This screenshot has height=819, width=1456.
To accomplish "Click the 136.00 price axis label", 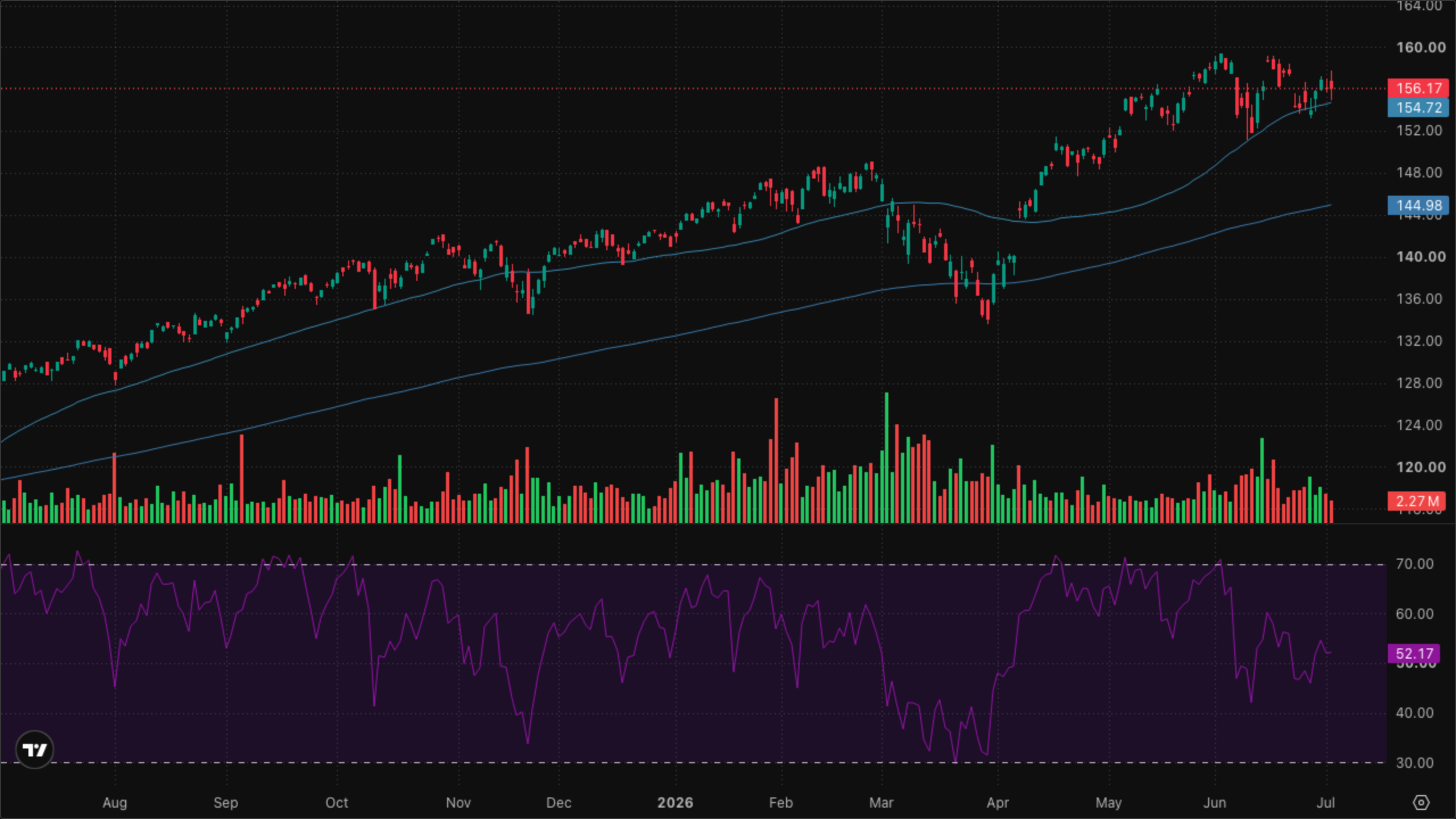I will pyautogui.click(x=1420, y=299).
